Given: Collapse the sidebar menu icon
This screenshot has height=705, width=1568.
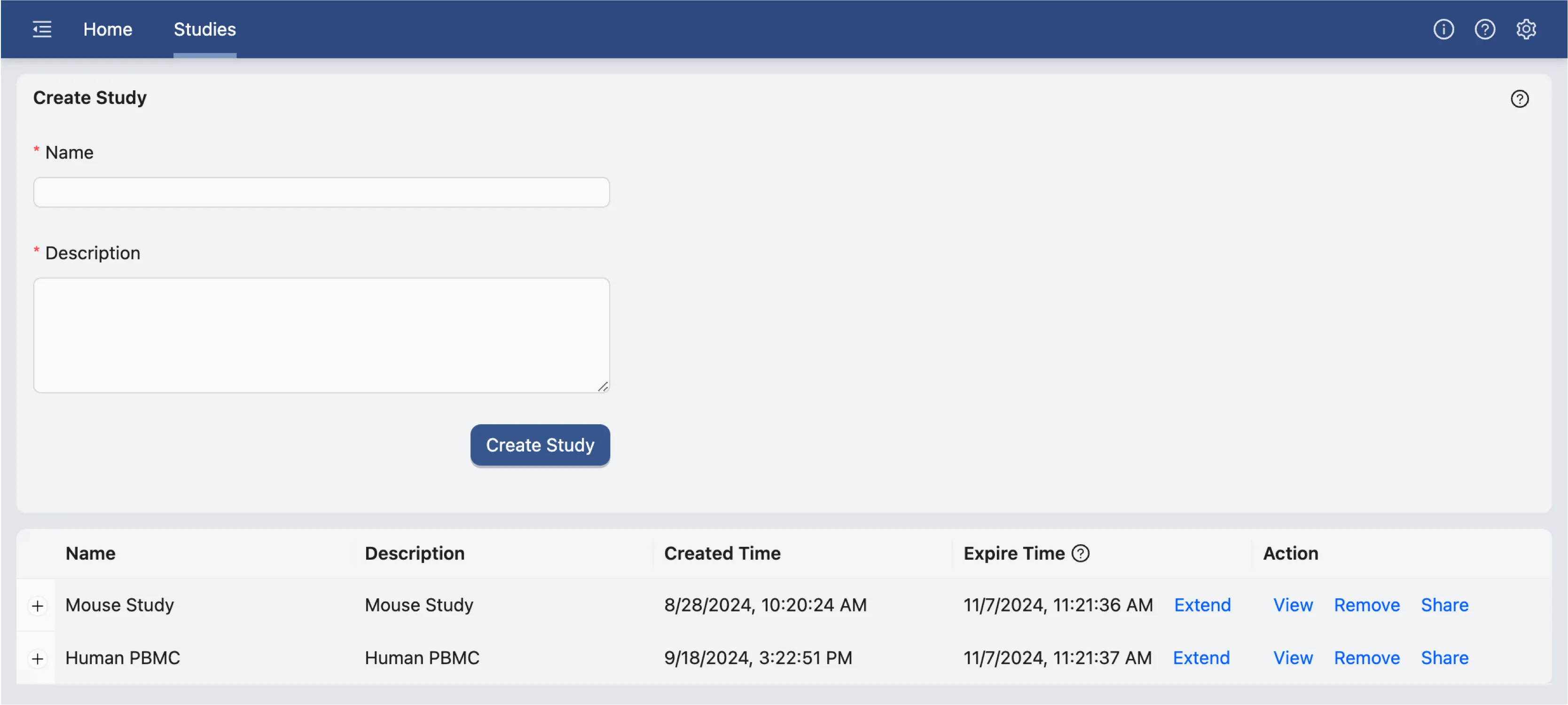Looking at the screenshot, I should [42, 29].
